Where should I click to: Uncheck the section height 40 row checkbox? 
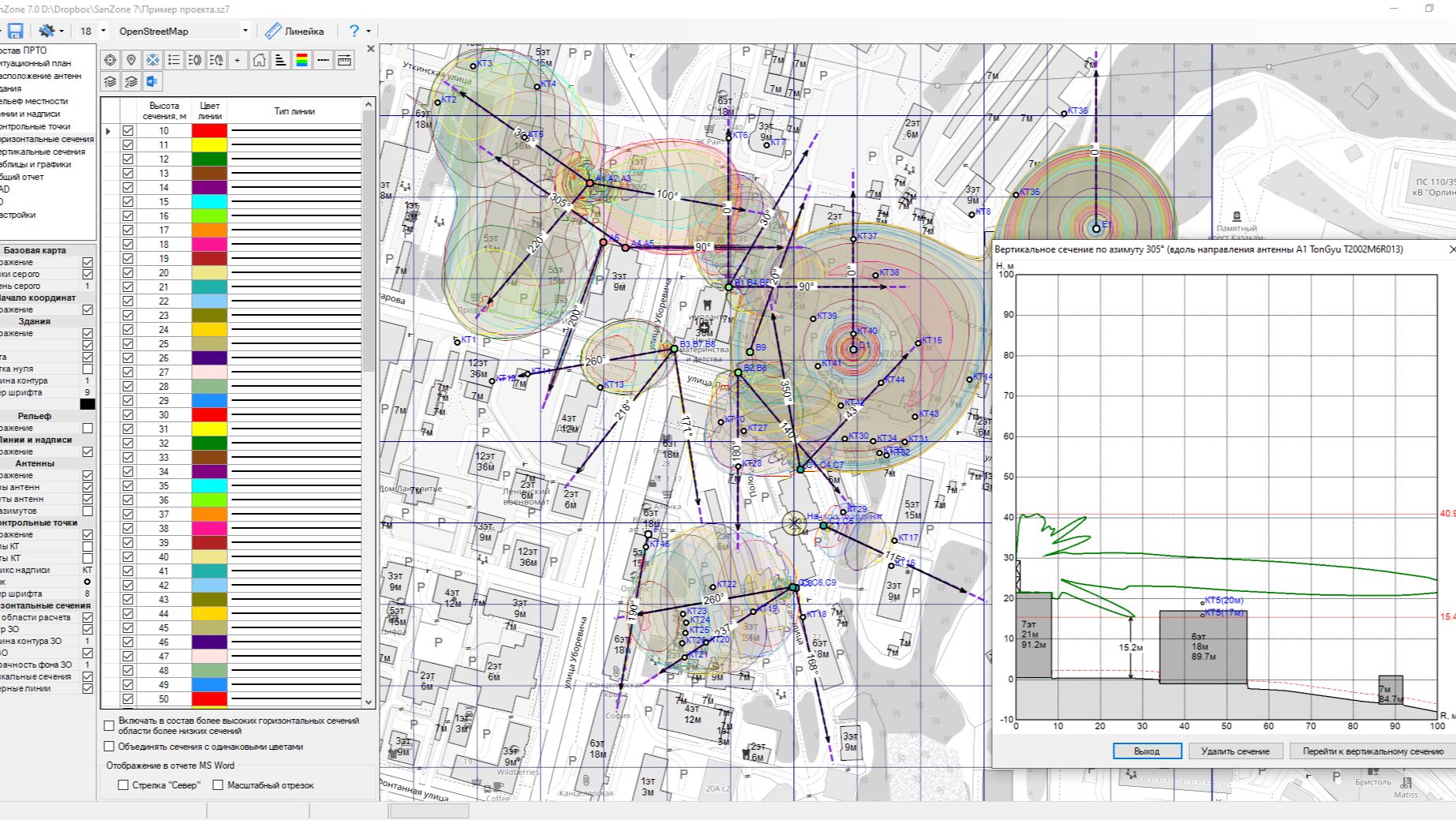pos(128,557)
